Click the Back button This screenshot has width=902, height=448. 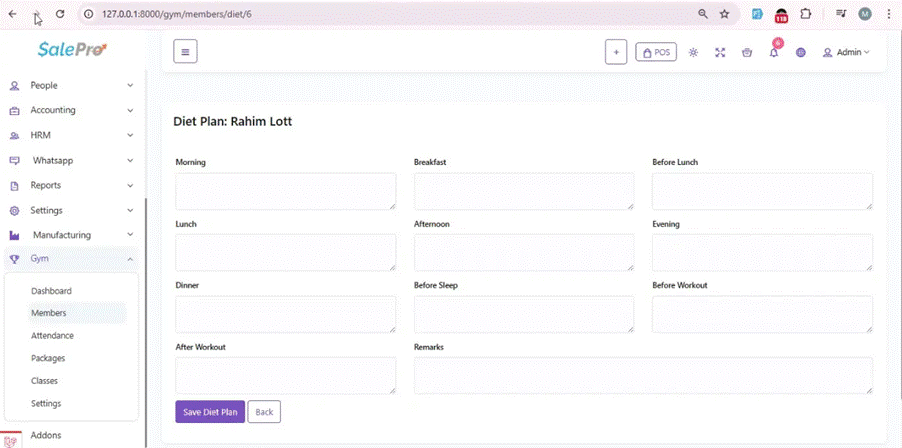(264, 412)
